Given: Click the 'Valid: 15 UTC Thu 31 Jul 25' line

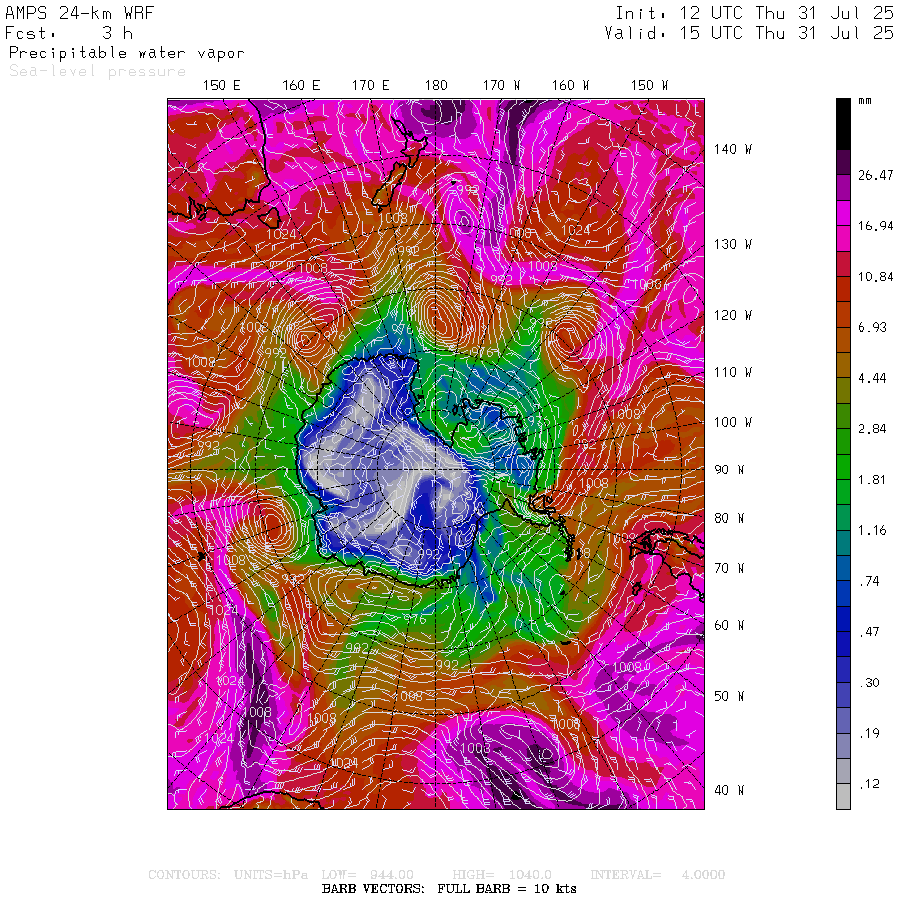Looking at the screenshot, I should tap(749, 33).
